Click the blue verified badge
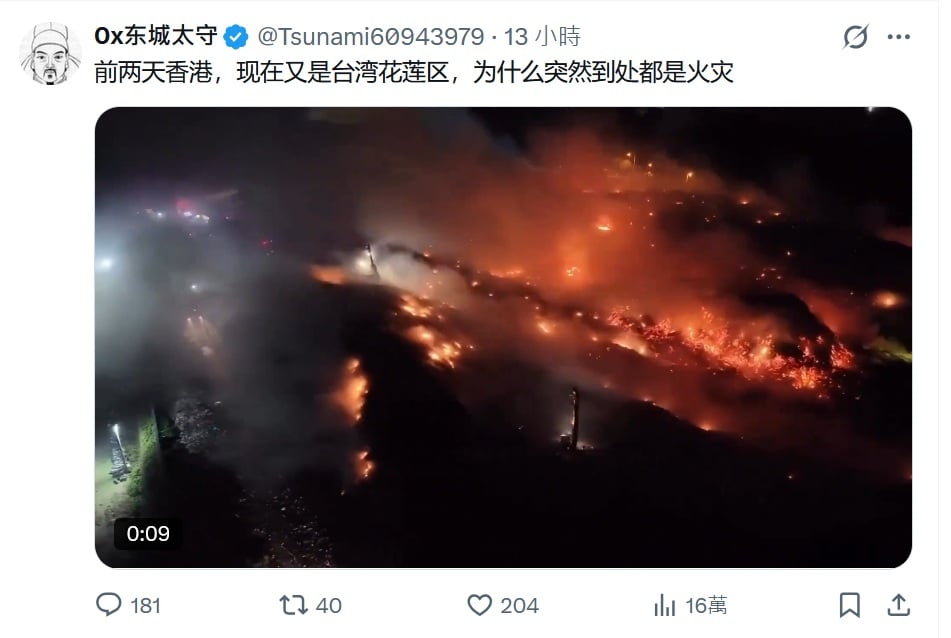Viewport: 951px width, 638px height. [x=235, y=37]
